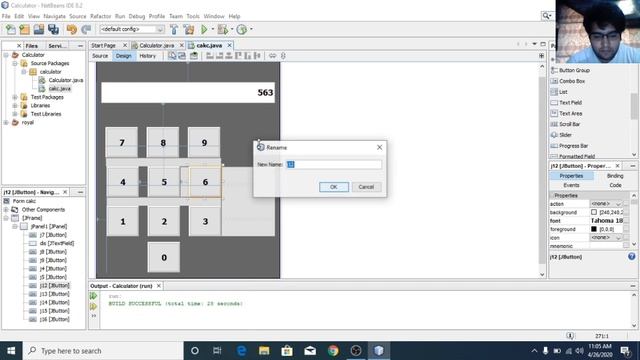Viewport: 640px width, 360px height.
Task: Click Preview Design icon
Action: point(194,56)
